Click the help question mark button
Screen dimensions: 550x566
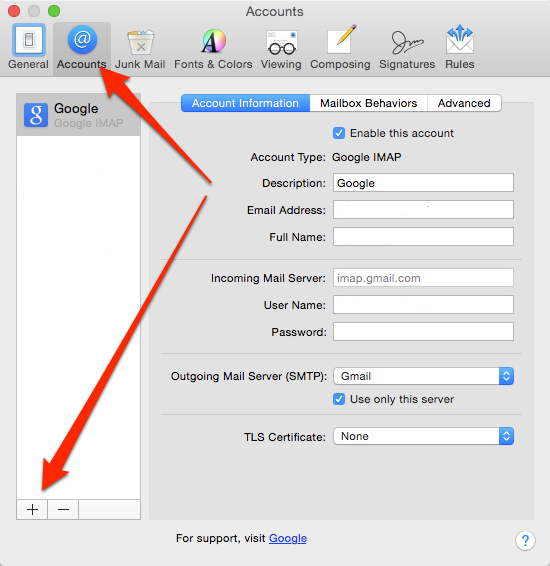pyautogui.click(x=525, y=540)
